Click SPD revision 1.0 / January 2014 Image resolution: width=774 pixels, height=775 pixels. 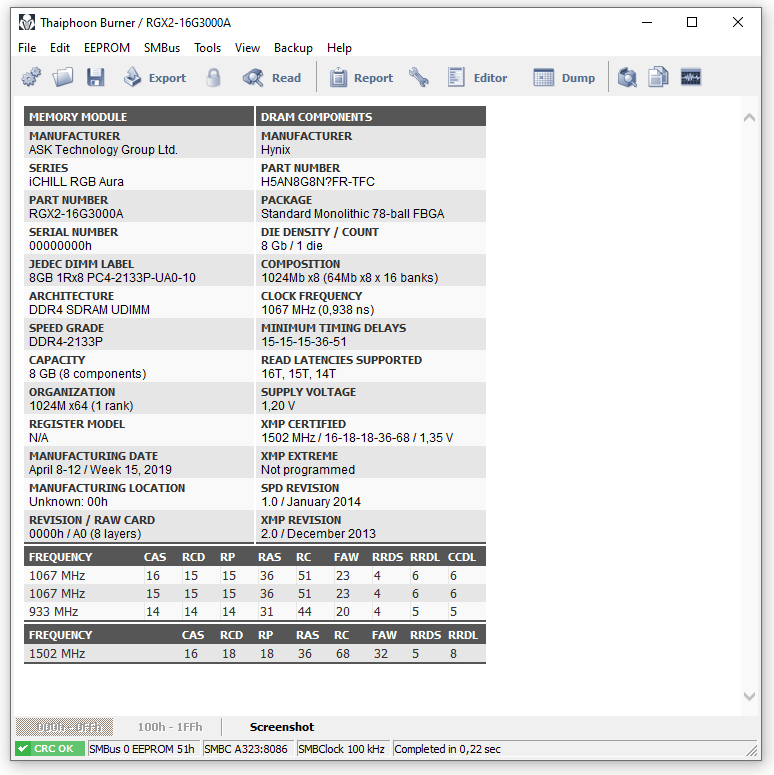tap(311, 502)
